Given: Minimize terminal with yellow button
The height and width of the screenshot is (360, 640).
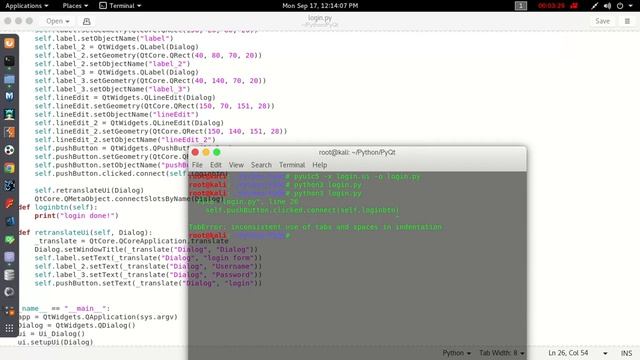Looking at the screenshot, I should (206, 152).
